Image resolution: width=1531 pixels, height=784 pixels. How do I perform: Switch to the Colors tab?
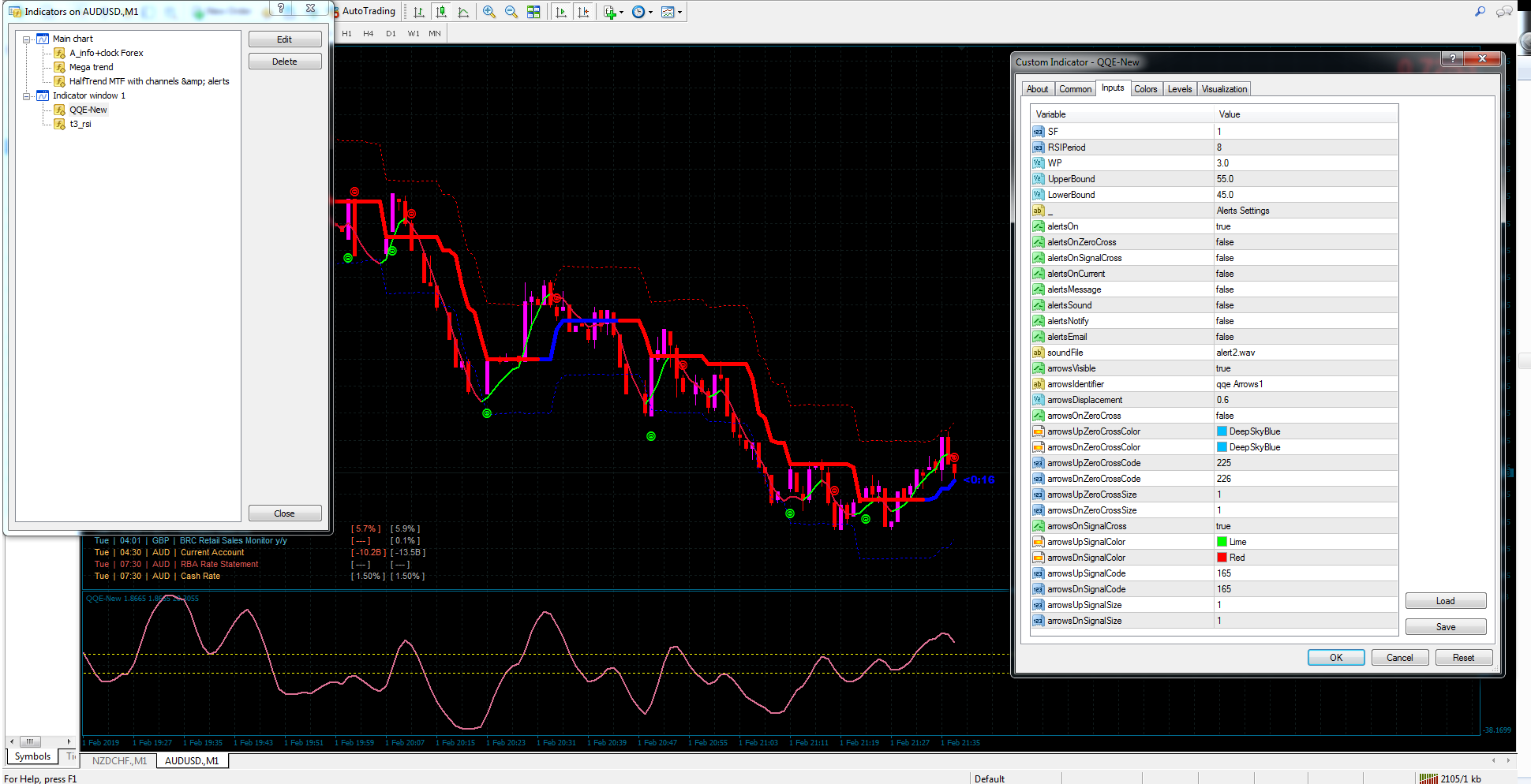(x=1145, y=89)
